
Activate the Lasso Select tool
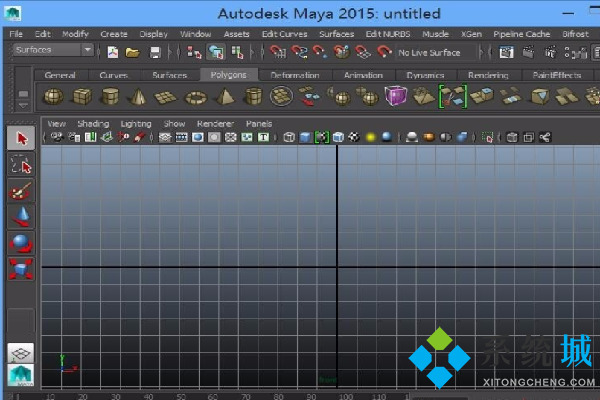21,164
